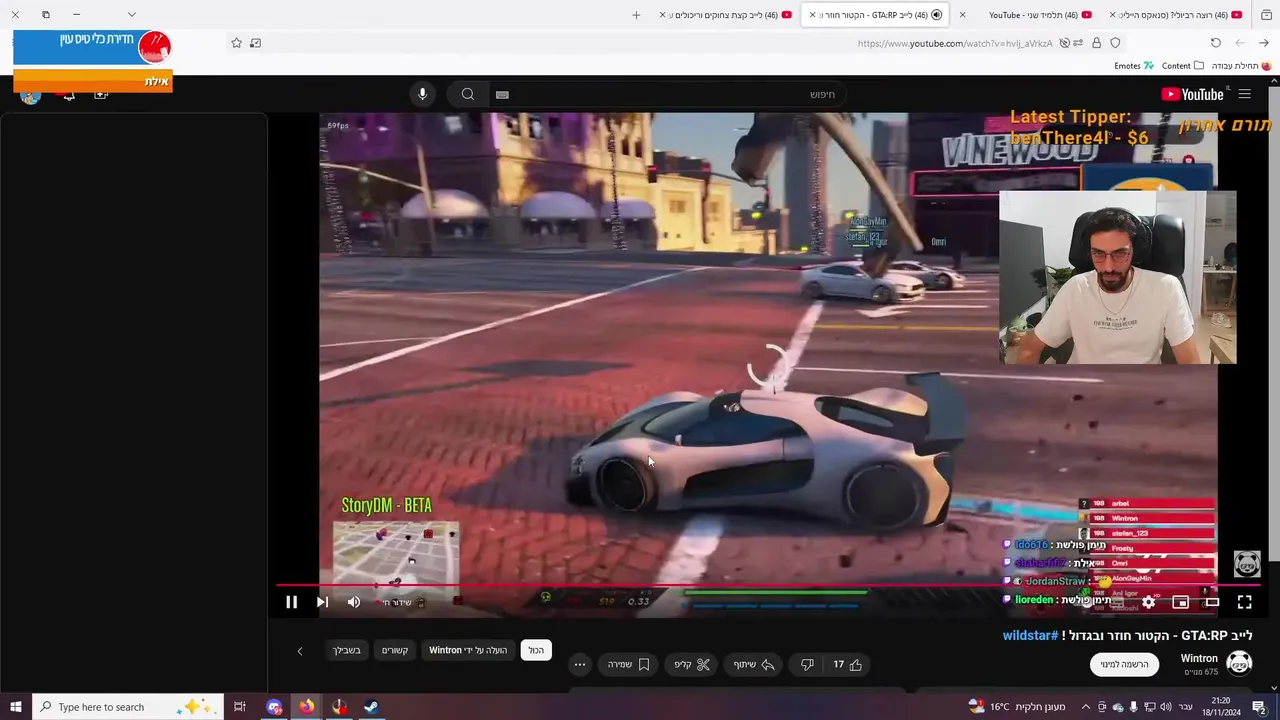Image resolution: width=1280 pixels, height=720 pixels.
Task: Go forward in browser history
Action: (x=1240, y=43)
